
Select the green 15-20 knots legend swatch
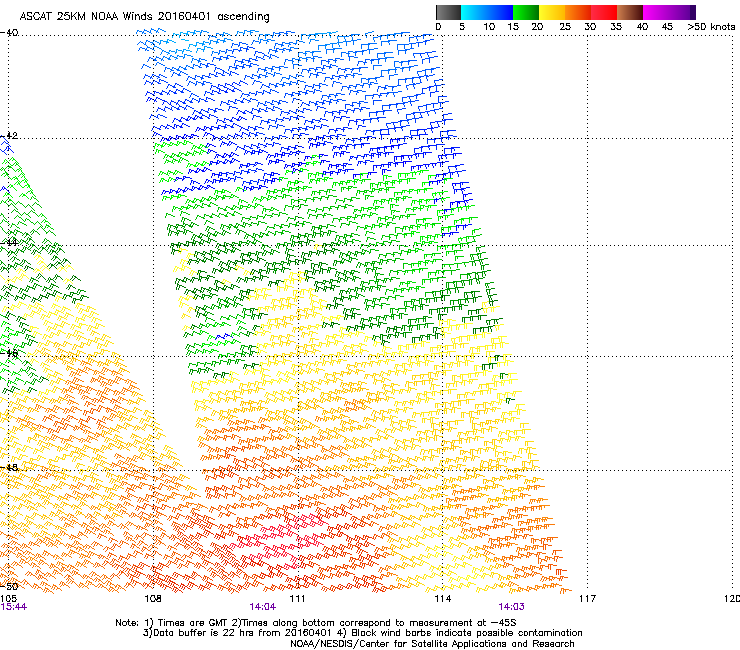[x=526, y=12]
